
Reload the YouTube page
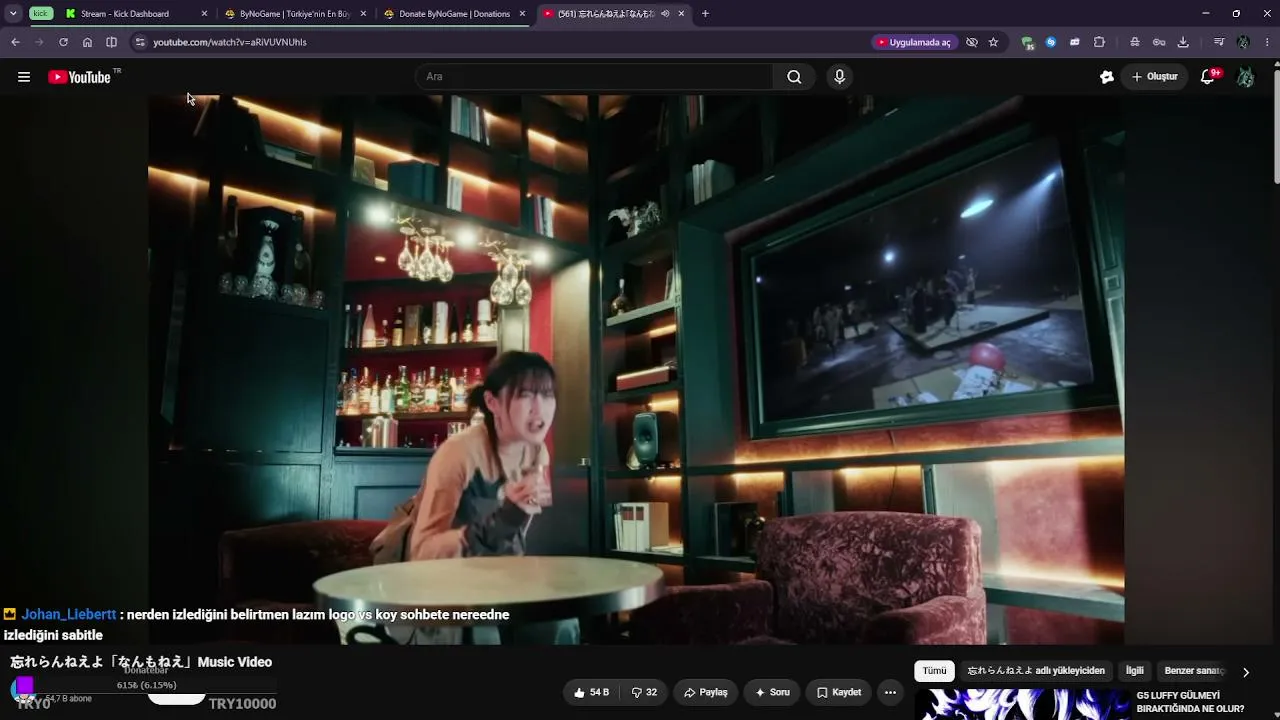coord(63,42)
